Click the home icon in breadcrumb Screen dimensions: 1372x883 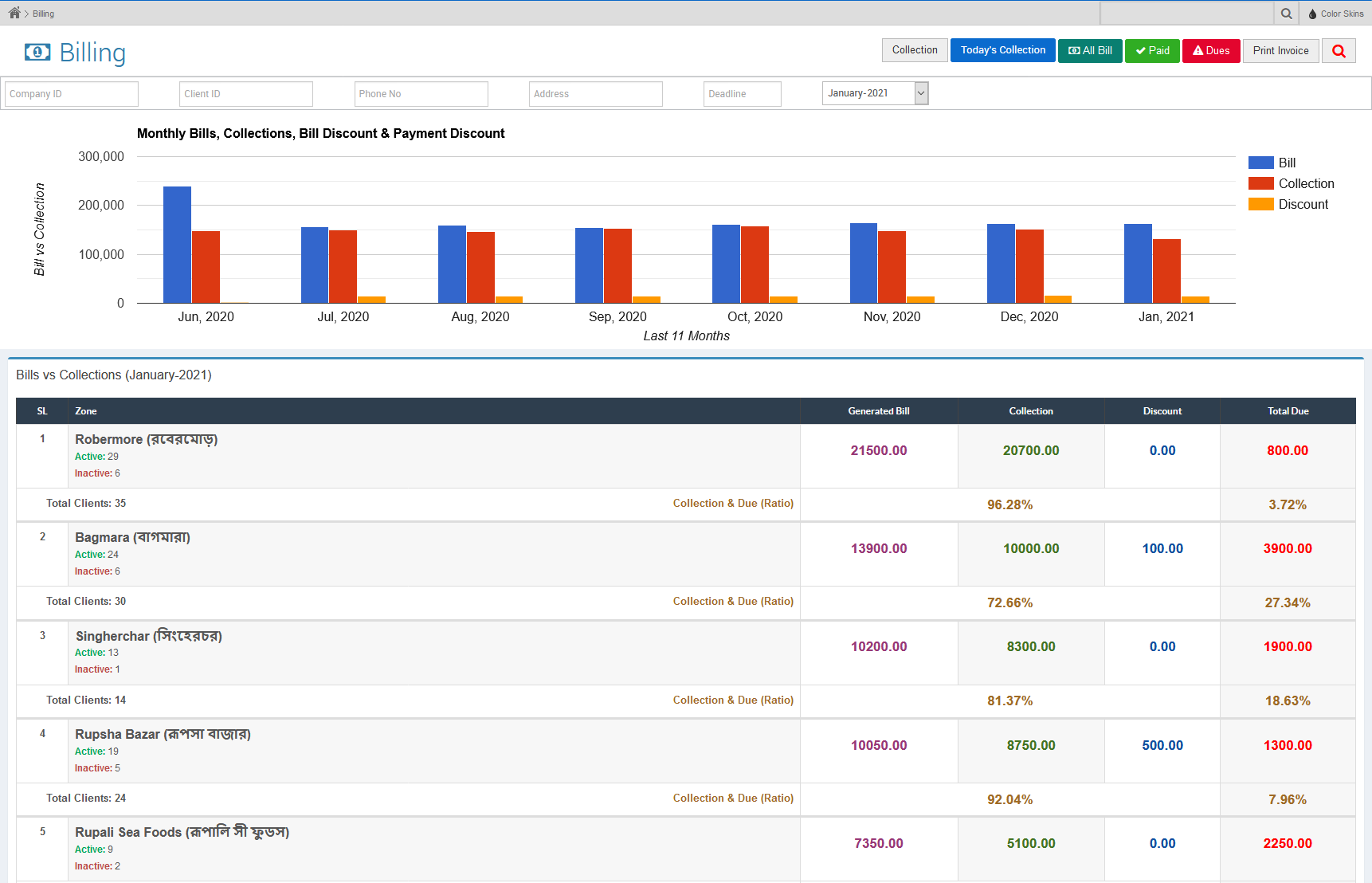(14, 13)
